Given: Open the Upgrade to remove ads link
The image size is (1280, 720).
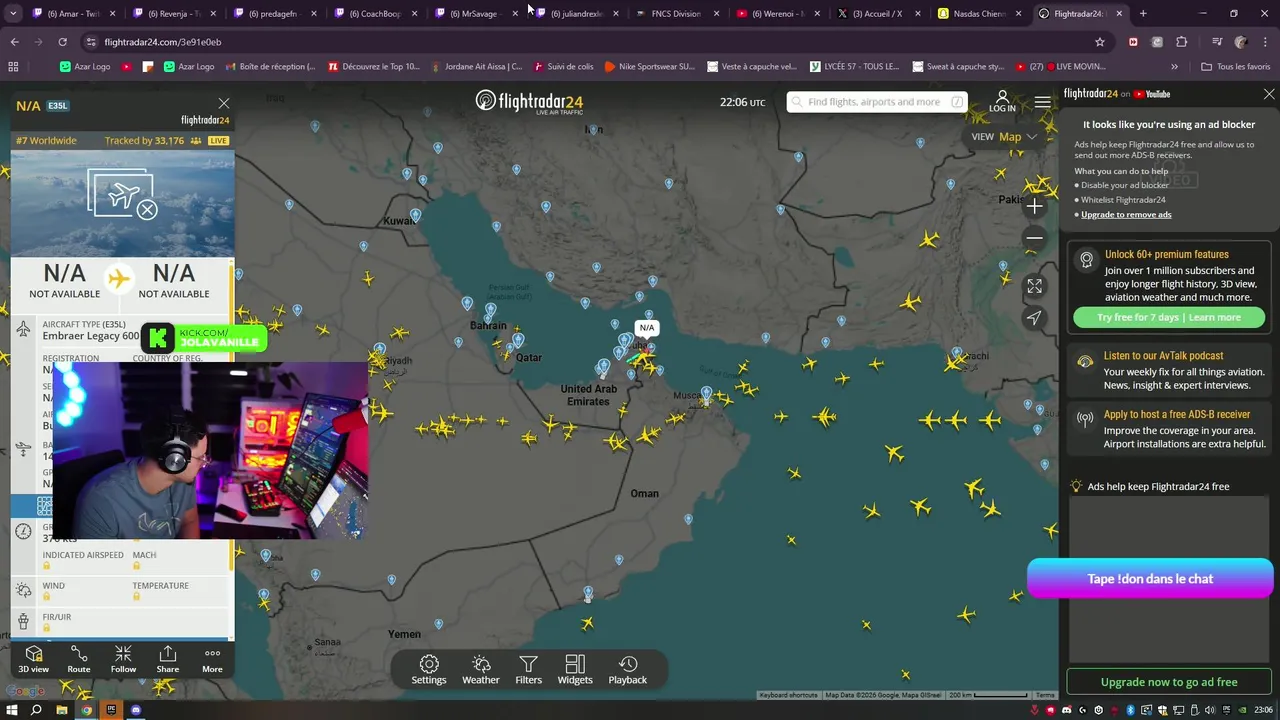Looking at the screenshot, I should point(1126,214).
